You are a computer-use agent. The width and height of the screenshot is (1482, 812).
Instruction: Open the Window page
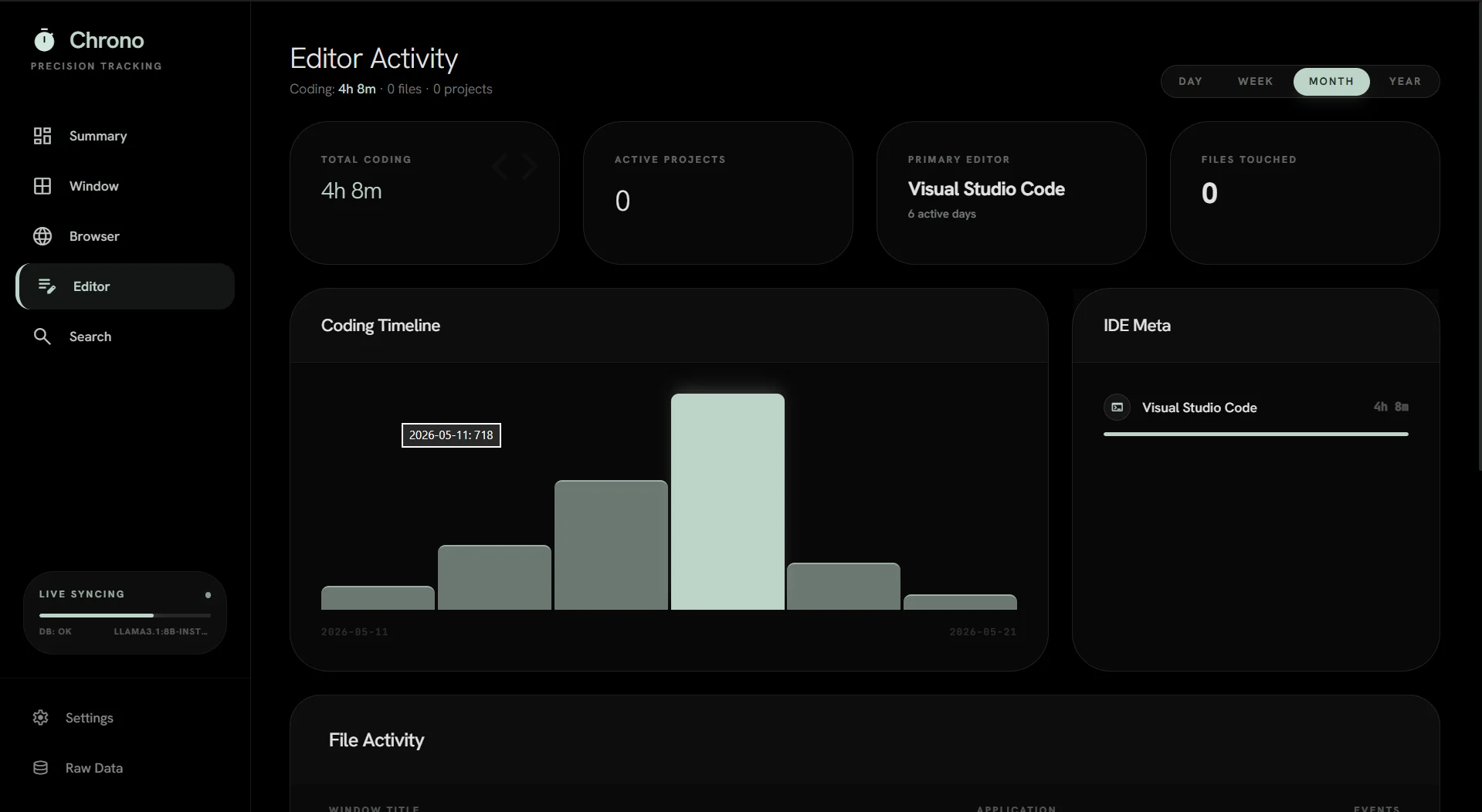point(125,186)
